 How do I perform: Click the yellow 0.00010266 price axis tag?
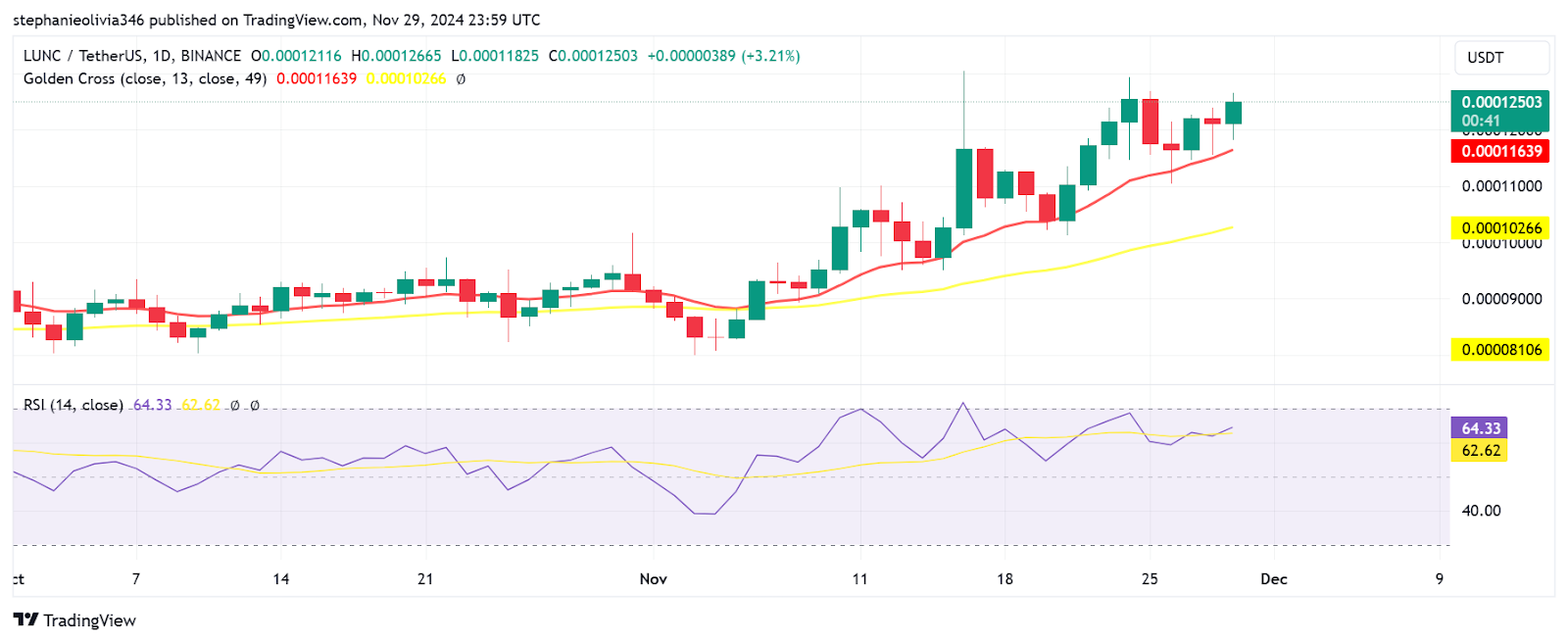click(1500, 228)
